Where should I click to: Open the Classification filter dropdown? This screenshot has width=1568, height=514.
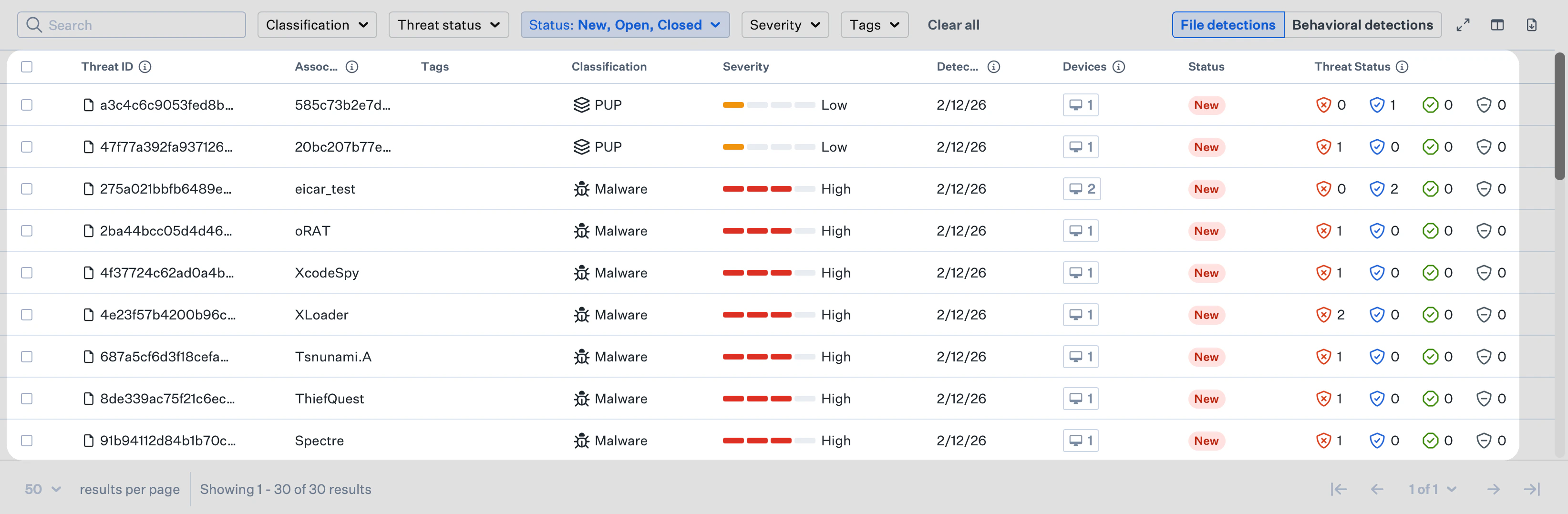(x=317, y=24)
